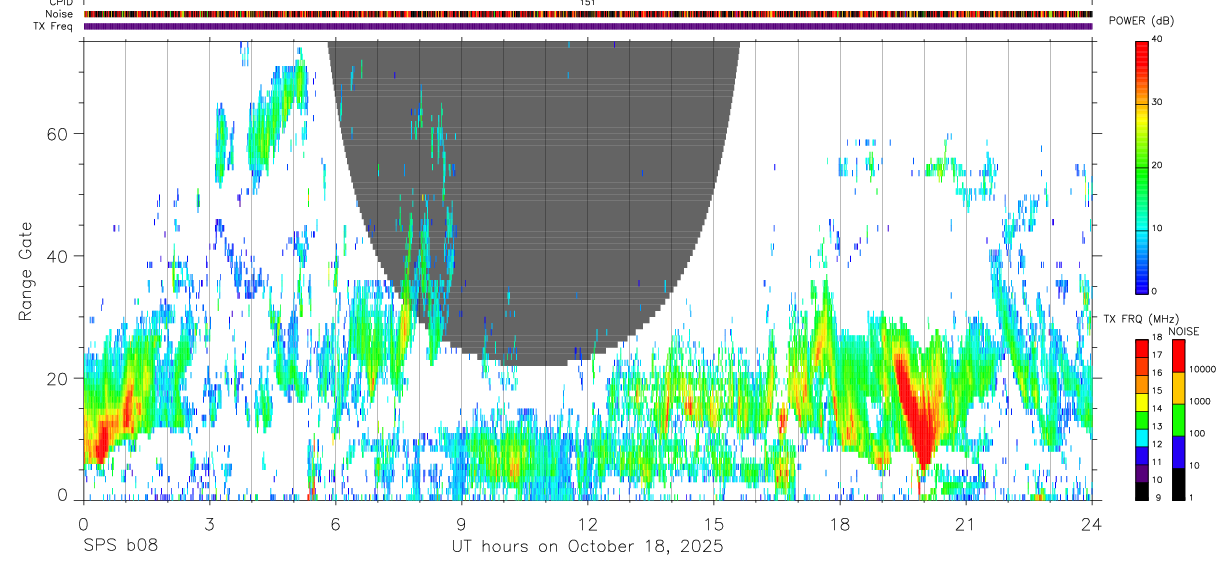Click the 12 tick label on UT hours axis
This screenshot has width=1228, height=567.
coord(587,523)
